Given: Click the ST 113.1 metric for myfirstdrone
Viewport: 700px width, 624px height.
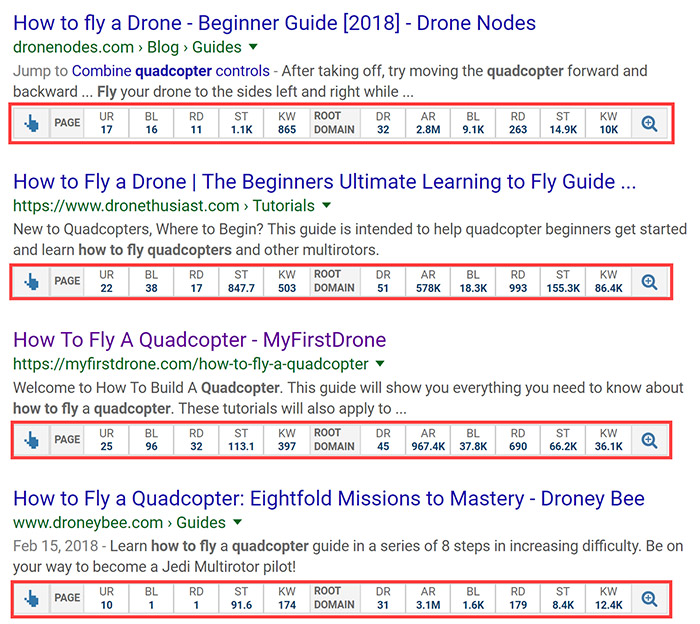Looking at the screenshot, I should (241, 440).
